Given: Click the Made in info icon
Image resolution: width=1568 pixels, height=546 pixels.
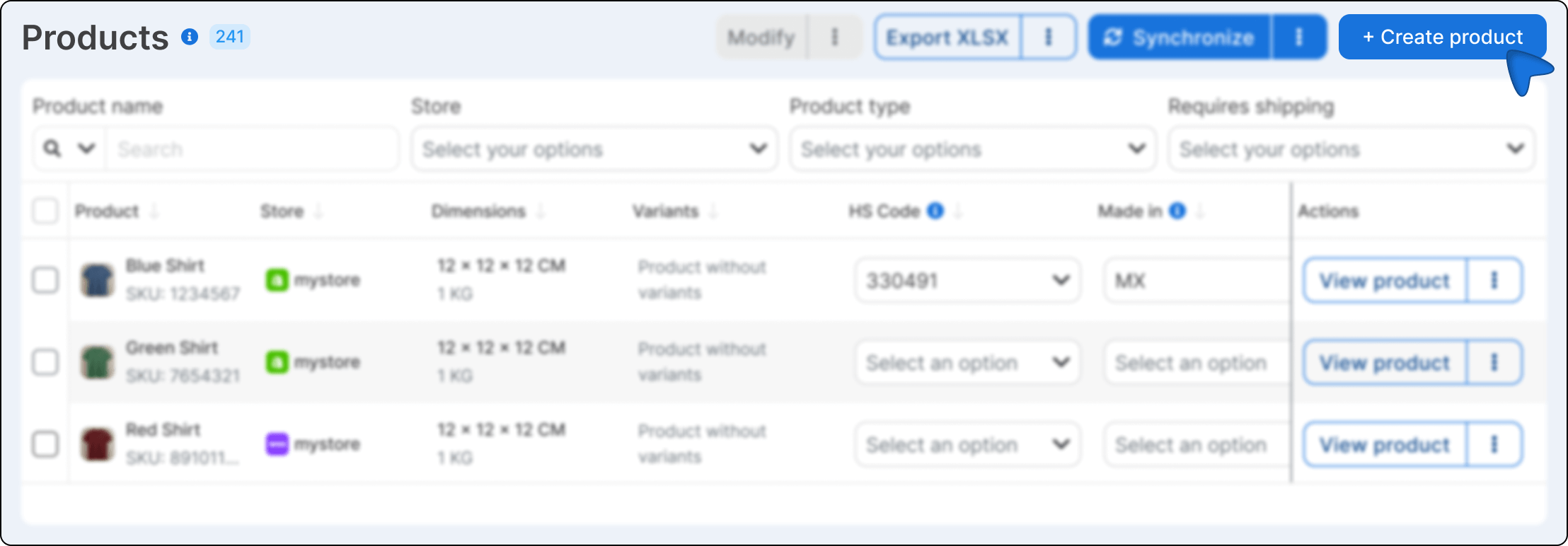Looking at the screenshot, I should [1177, 211].
